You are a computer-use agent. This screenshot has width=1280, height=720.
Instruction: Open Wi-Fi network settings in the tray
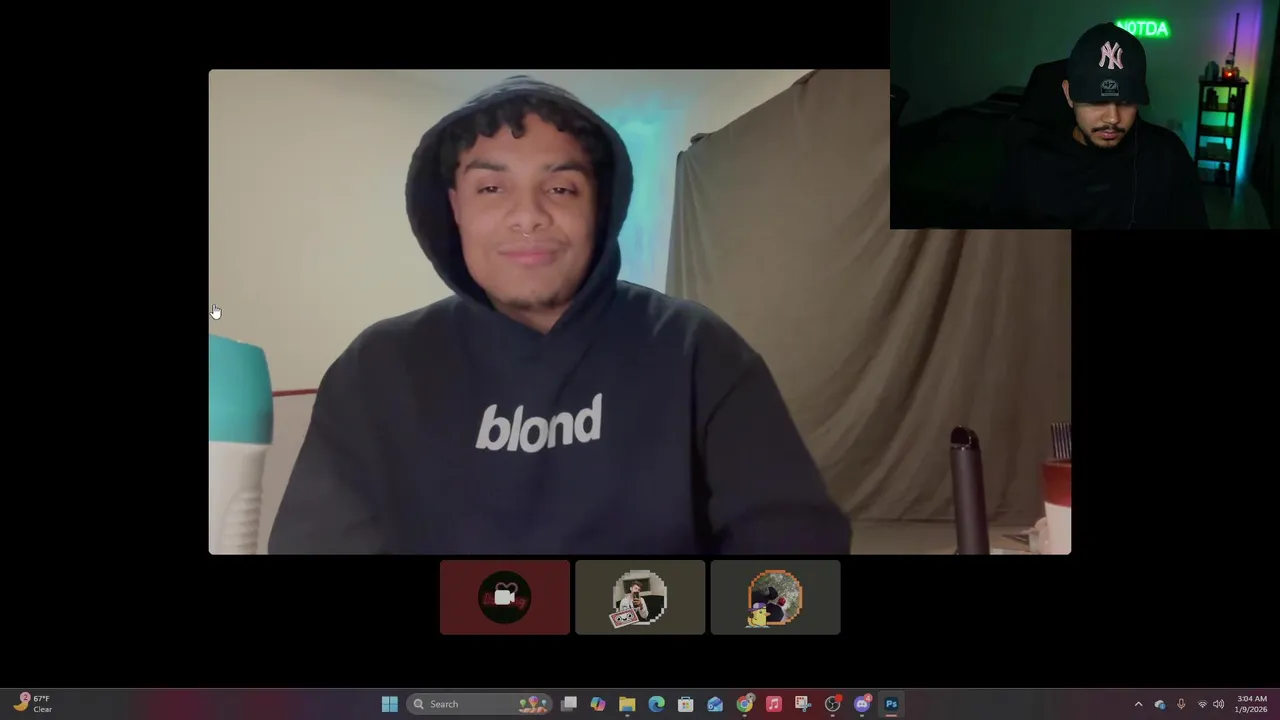click(1202, 704)
